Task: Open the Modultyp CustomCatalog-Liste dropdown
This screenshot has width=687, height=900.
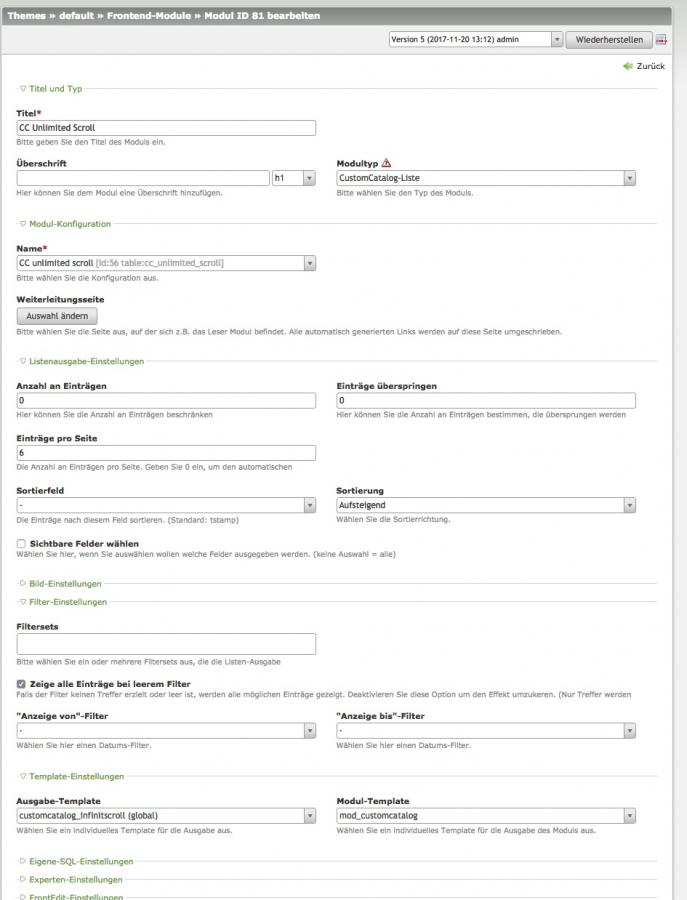Action: click(x=486, y=178)
